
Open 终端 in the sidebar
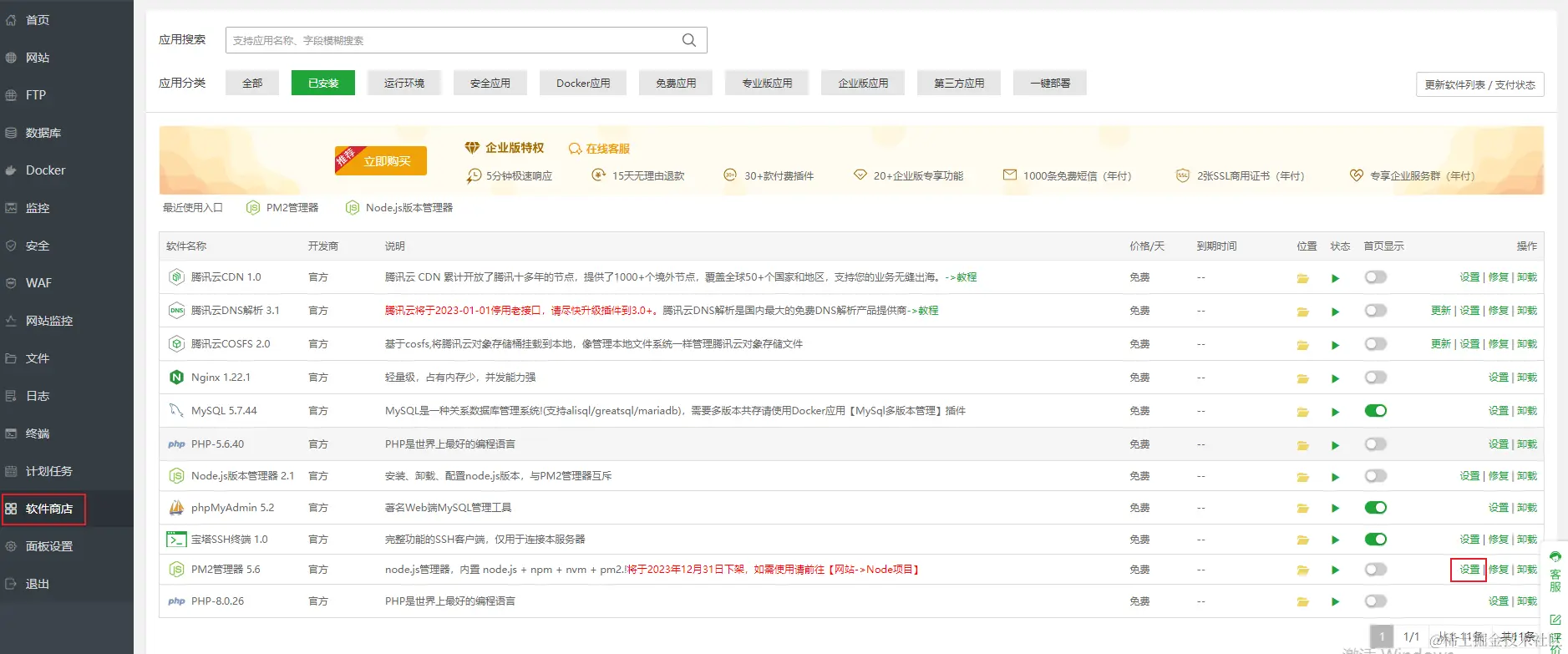point(38,433)
